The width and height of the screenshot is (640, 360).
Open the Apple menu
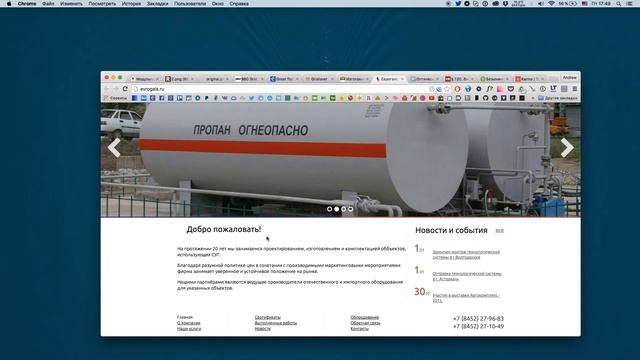click(x=9, y=4)
